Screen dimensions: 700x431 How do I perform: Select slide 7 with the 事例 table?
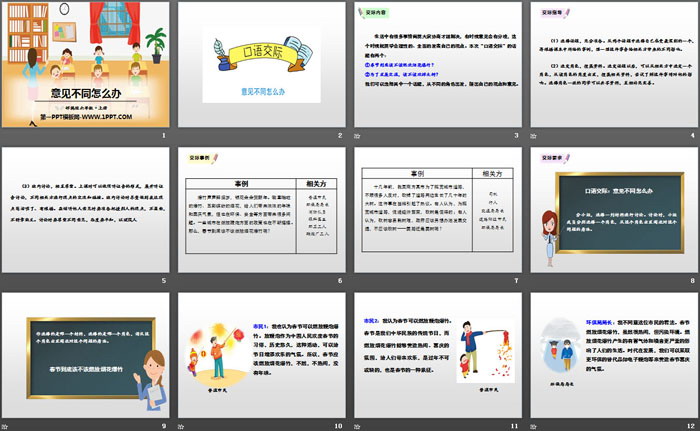[x=438, y=210]
